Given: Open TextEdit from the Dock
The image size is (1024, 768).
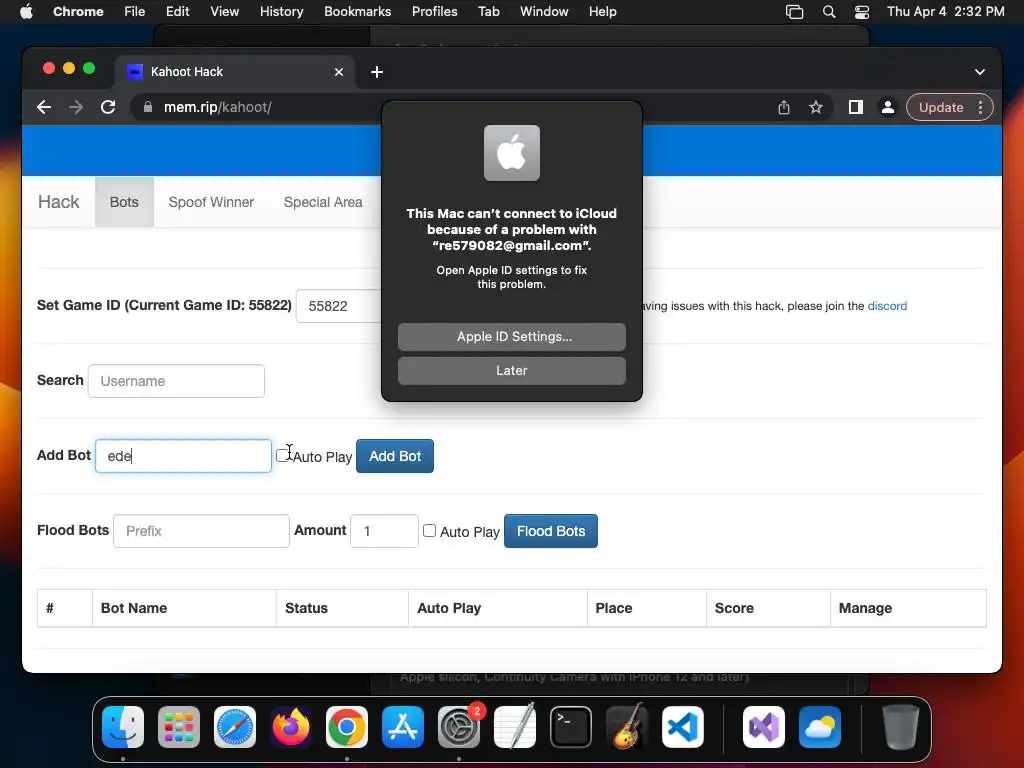Looking at the screenshot, I should click(x=515, y=727).
